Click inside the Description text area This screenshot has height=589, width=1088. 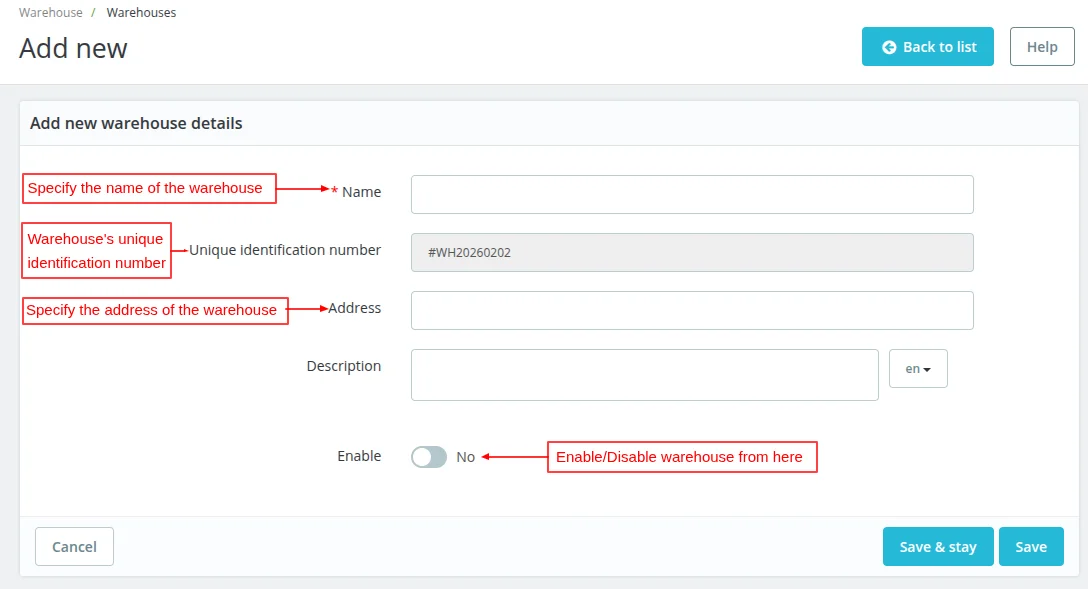point(644,375)
